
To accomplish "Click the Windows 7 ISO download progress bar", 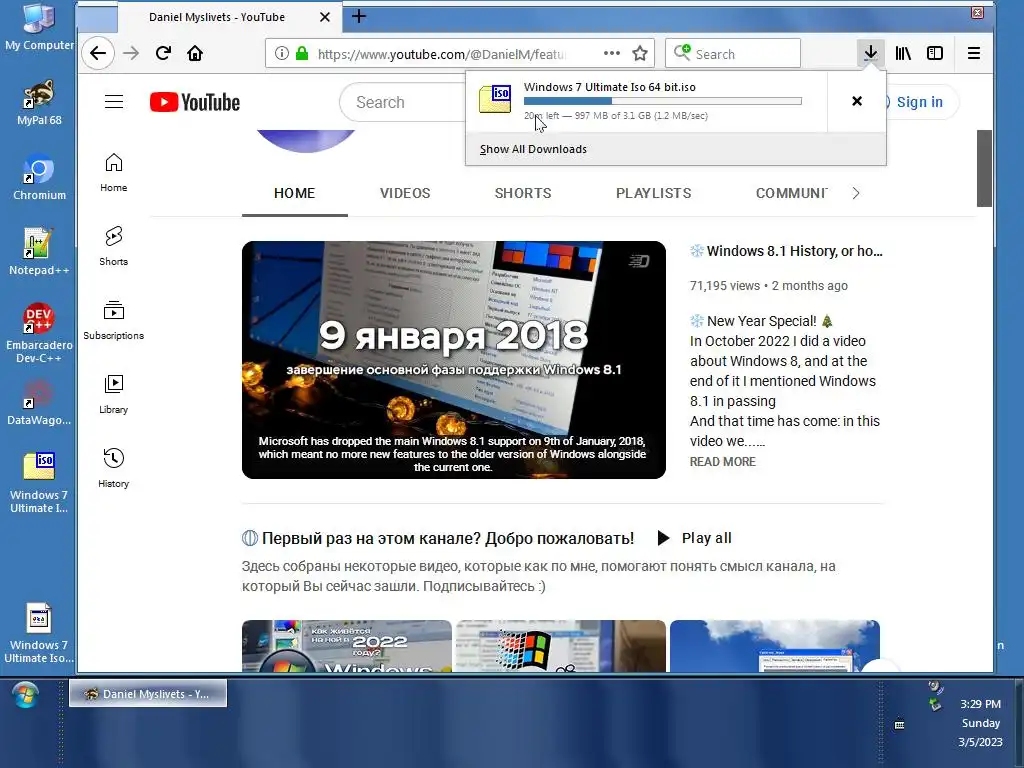I will (662, 101).
